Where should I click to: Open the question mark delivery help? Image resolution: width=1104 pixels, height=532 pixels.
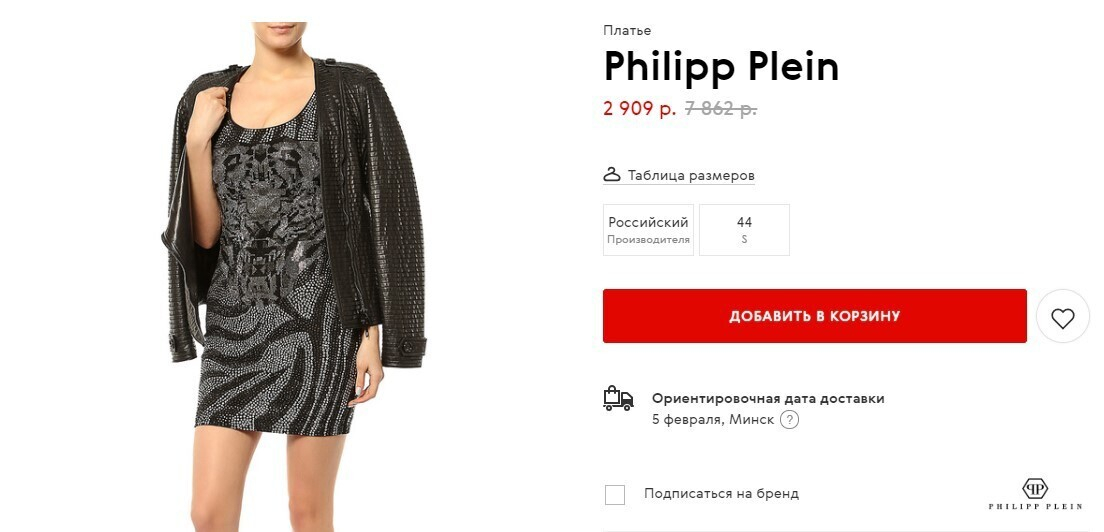pos(790,420)
